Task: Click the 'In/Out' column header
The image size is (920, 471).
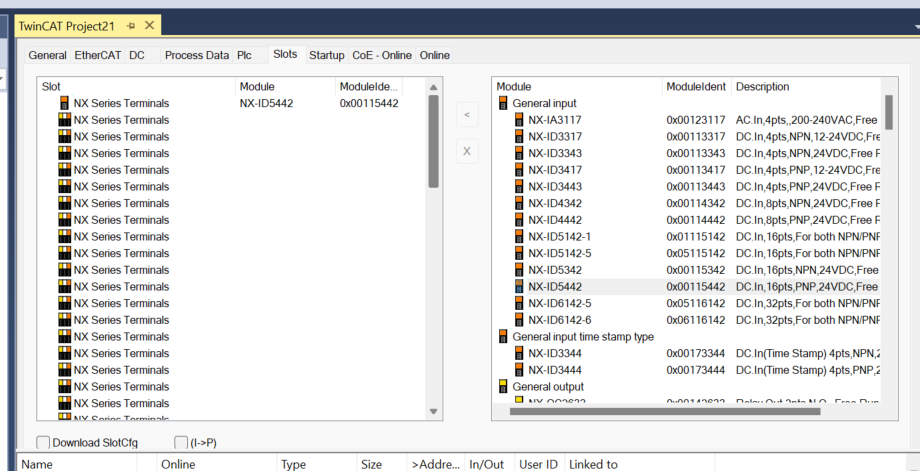Action: pos(490,464)
